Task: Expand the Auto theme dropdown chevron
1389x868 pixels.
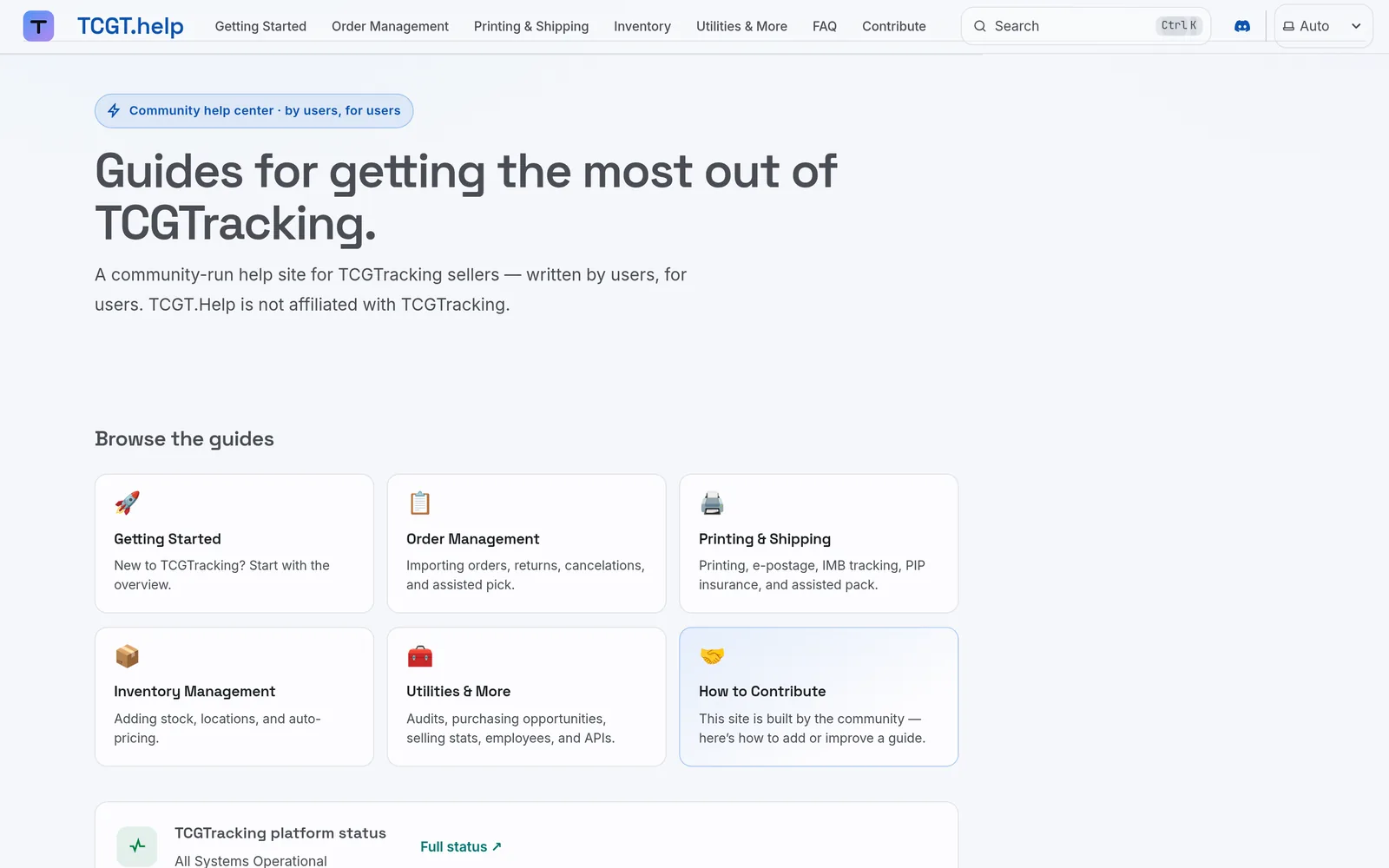Action: 1356,26
